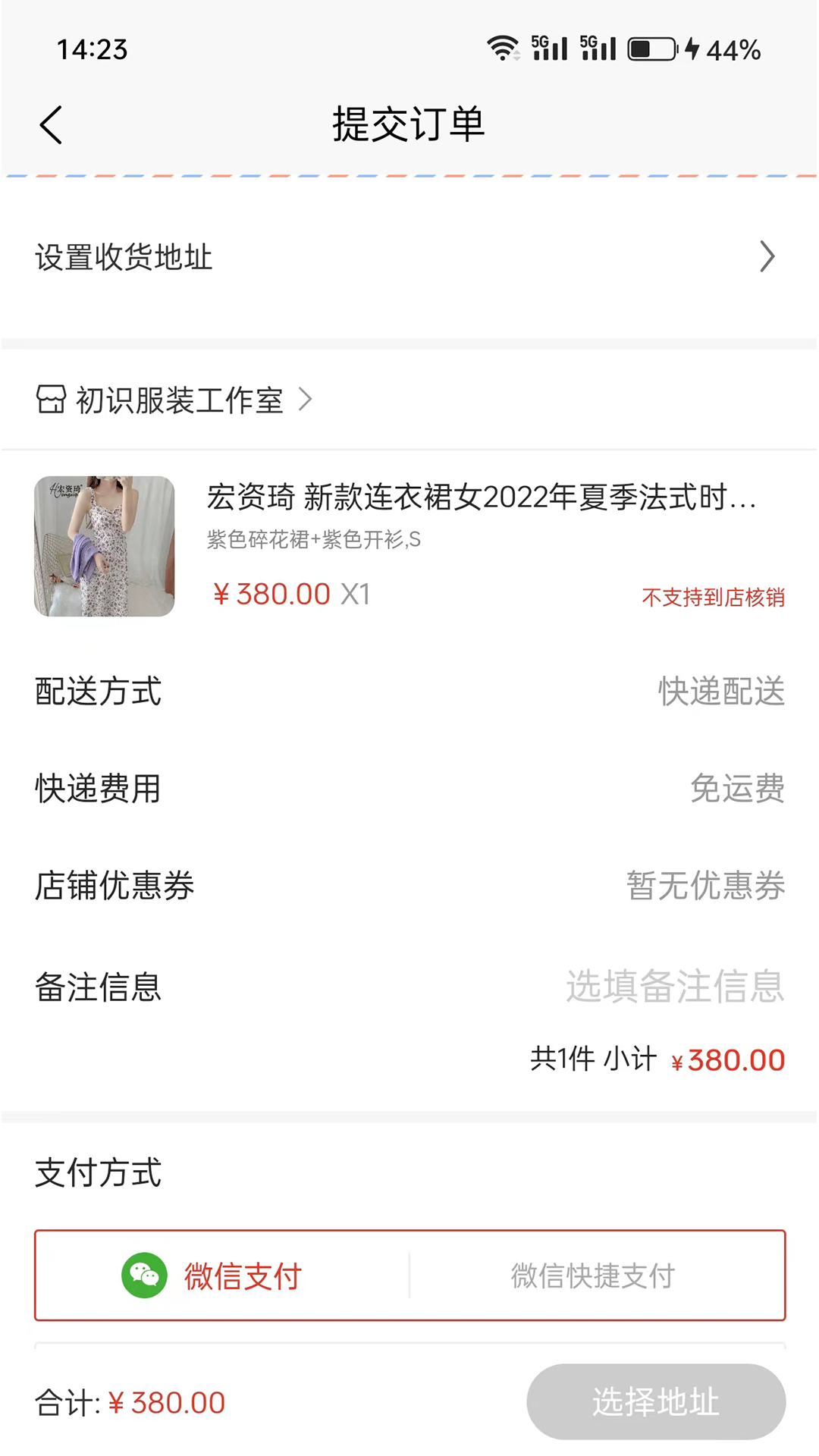Tap the green WeChat Pay logo

[x=144, y=1276]
